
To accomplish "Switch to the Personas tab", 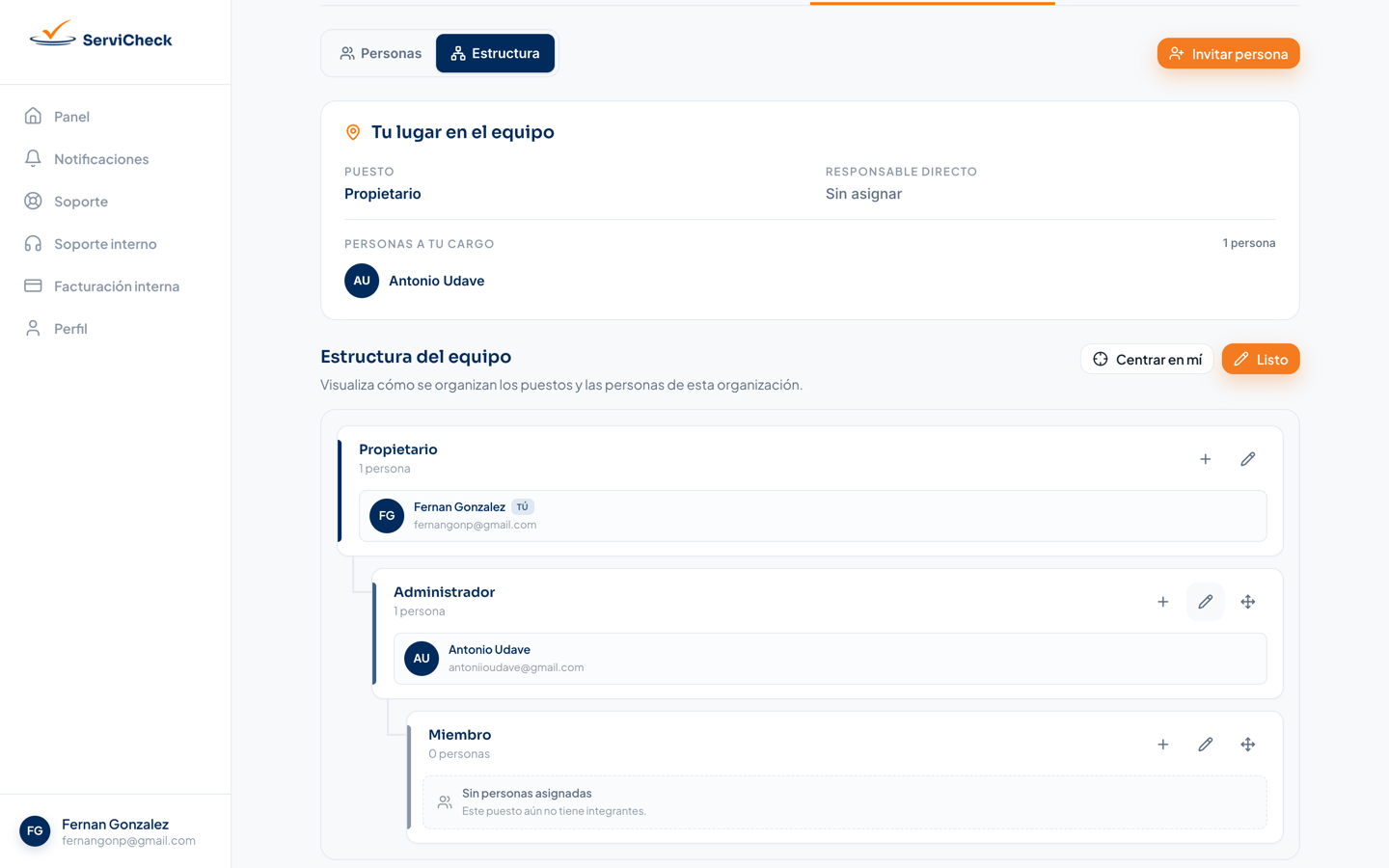I will coord(380,53).
